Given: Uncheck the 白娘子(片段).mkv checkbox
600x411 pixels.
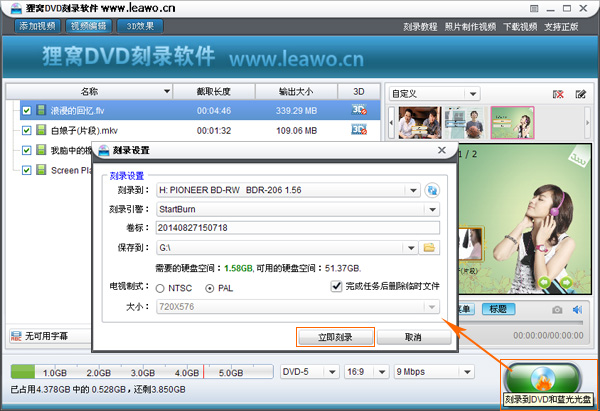Looking at the screenshot, I should (26, 130).
